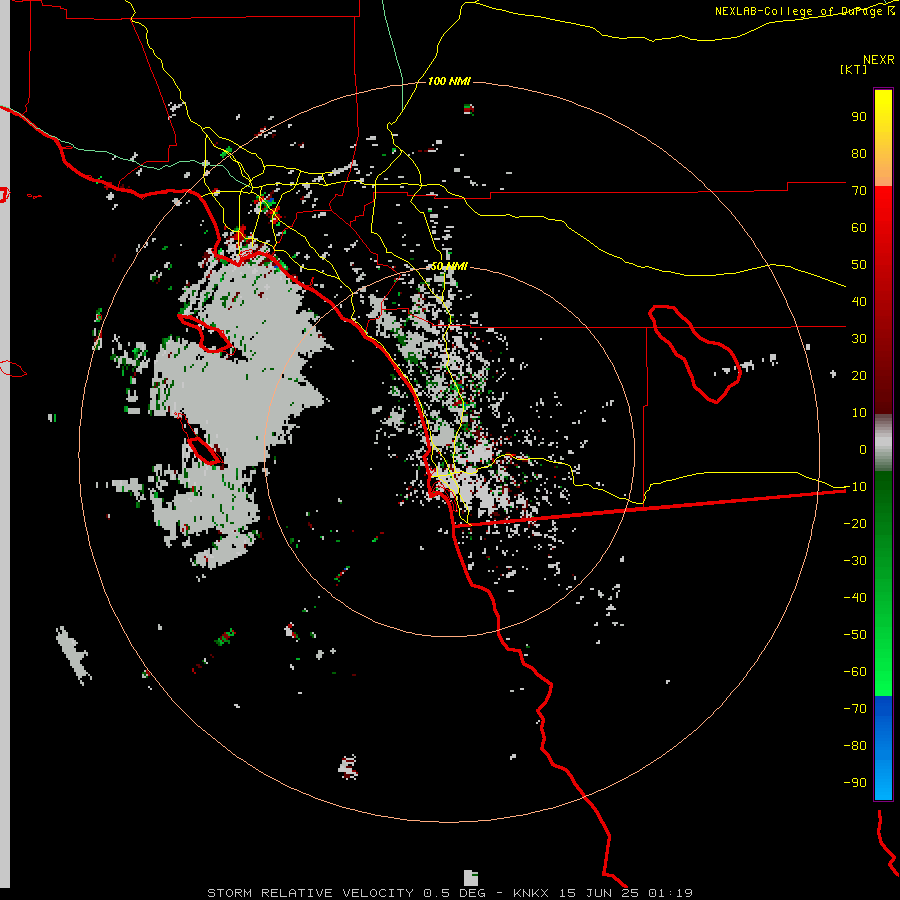Click the 60 value on the velocity scale
Screen dimensions: 900x900
[859, 227]
